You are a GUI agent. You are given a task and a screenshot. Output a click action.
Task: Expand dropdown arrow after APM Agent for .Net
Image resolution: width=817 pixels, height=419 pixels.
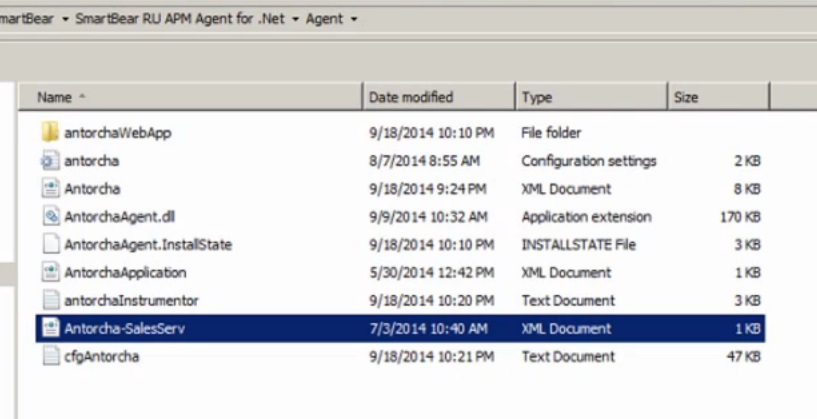(295, 19)
